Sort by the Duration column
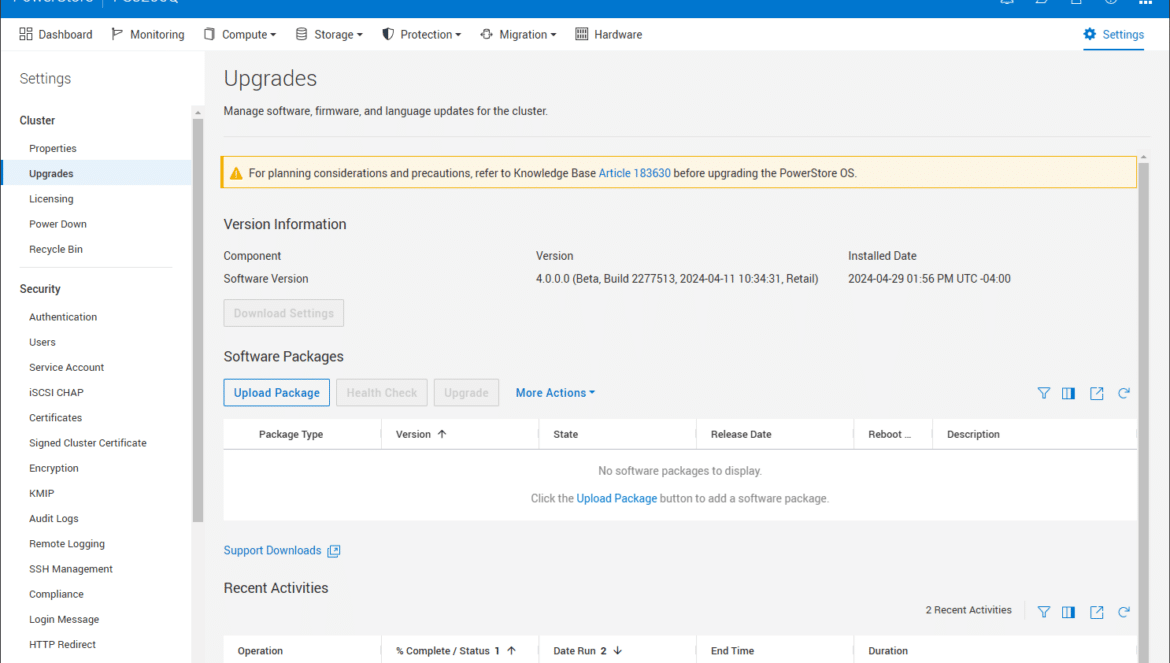 tap(888, 651)
